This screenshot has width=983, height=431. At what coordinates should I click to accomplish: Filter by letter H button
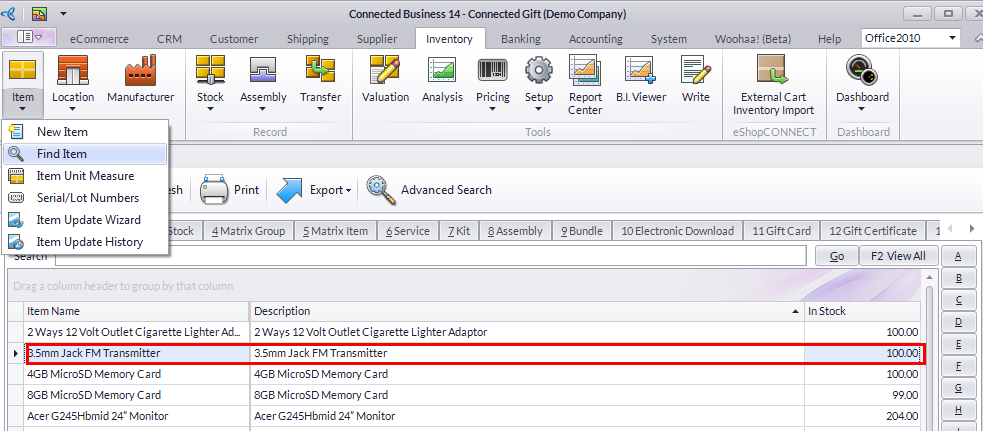[959, 410]
